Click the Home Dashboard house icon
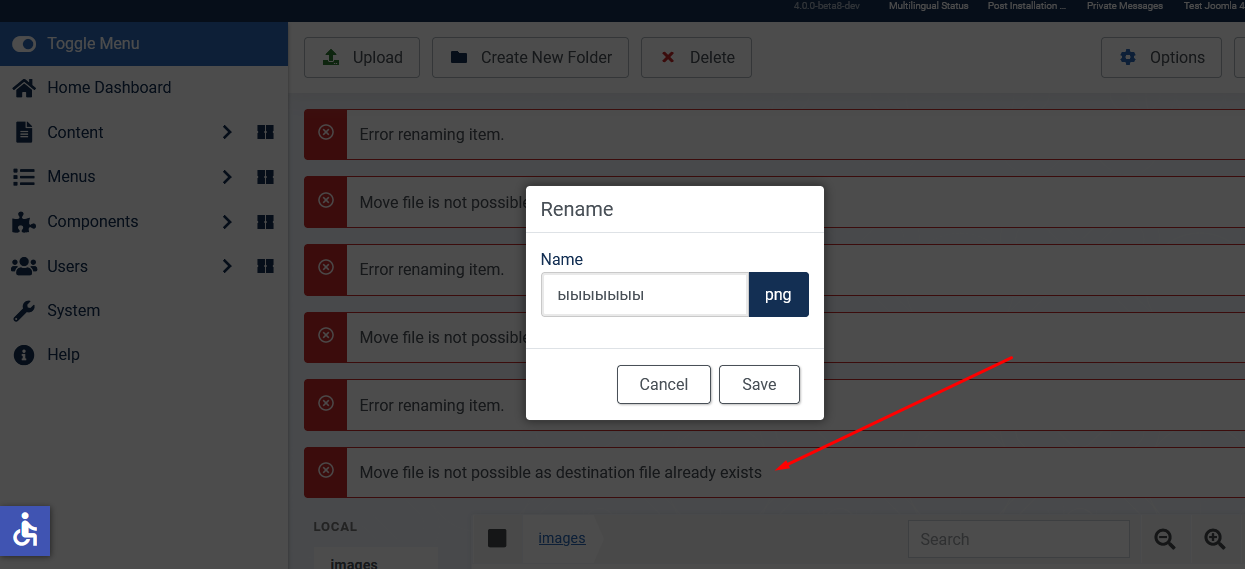1245x569 pixels. pos(24,88)
